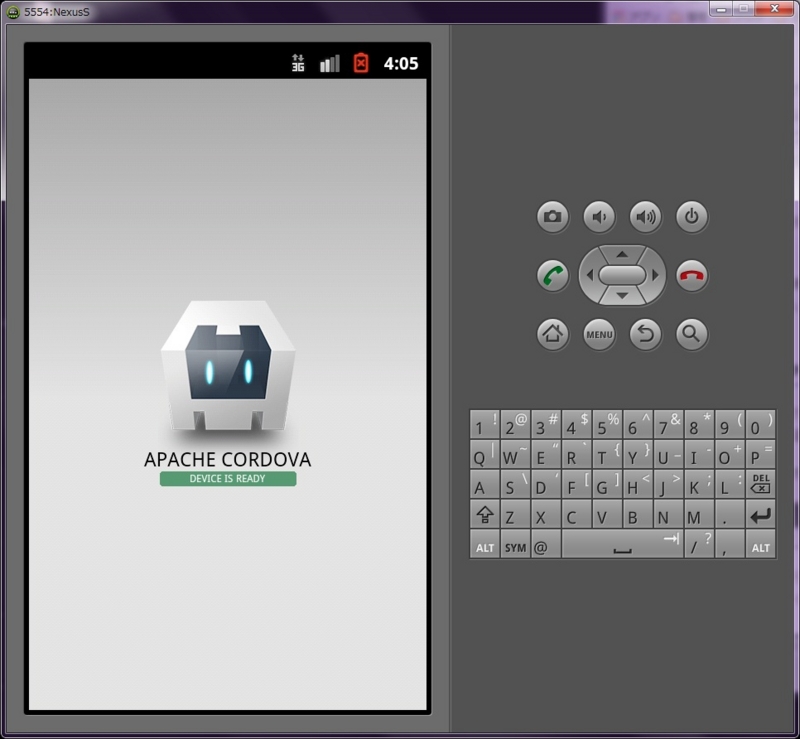This screenshot has width=800, height=739.
Task: Click the M key
Action: point(699,514)
